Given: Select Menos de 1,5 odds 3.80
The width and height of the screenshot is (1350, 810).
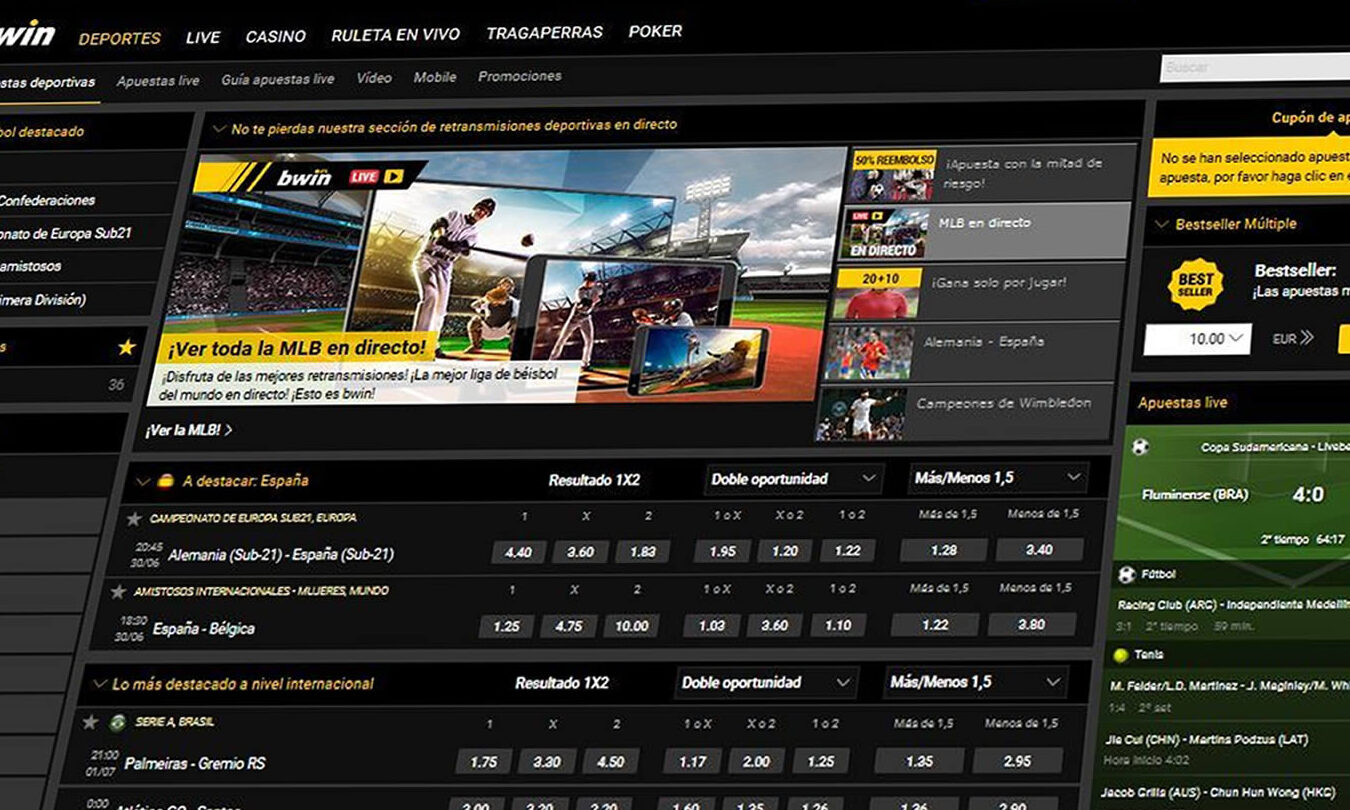Looking at the screenshot, I should pyautogui.click(x=1031, y=624).
